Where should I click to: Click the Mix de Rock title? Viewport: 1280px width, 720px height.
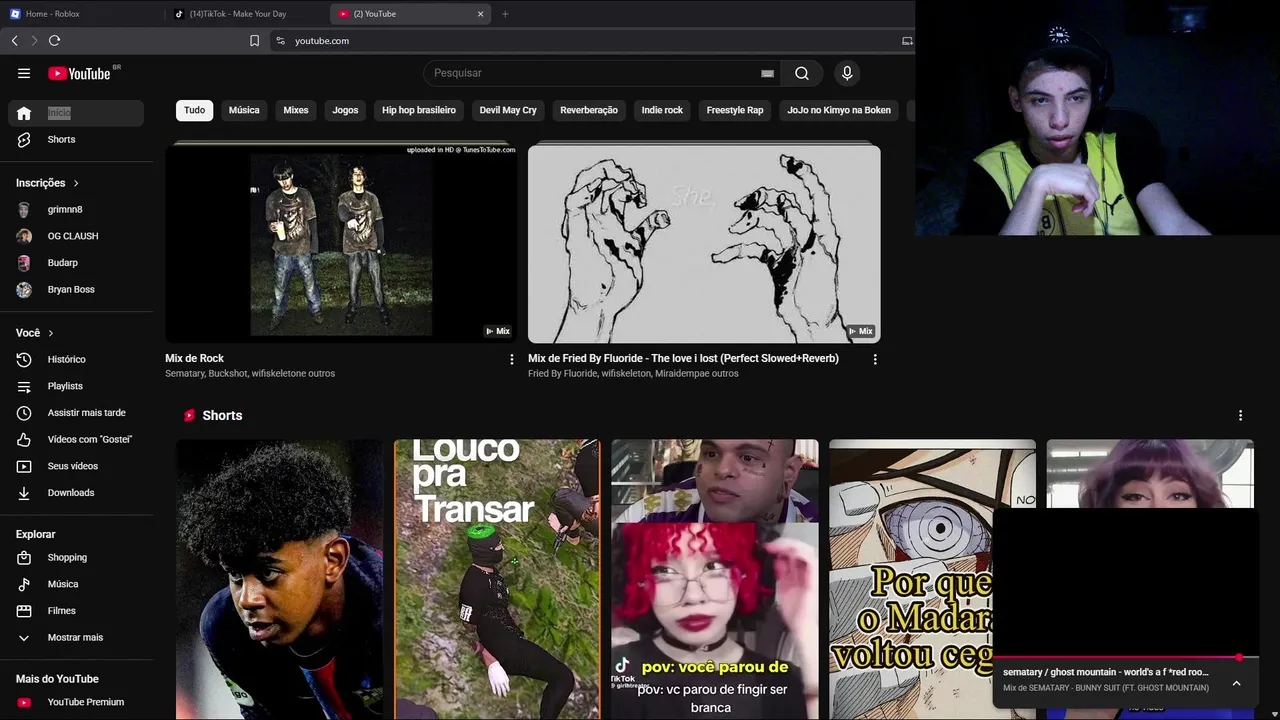coord(194,358)
